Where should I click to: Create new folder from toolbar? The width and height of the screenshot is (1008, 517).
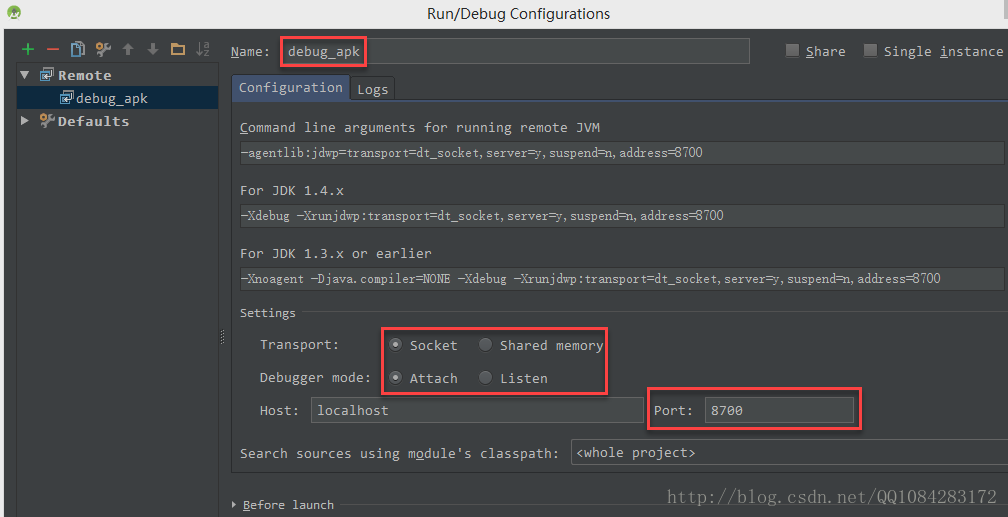tap(178, 49)
